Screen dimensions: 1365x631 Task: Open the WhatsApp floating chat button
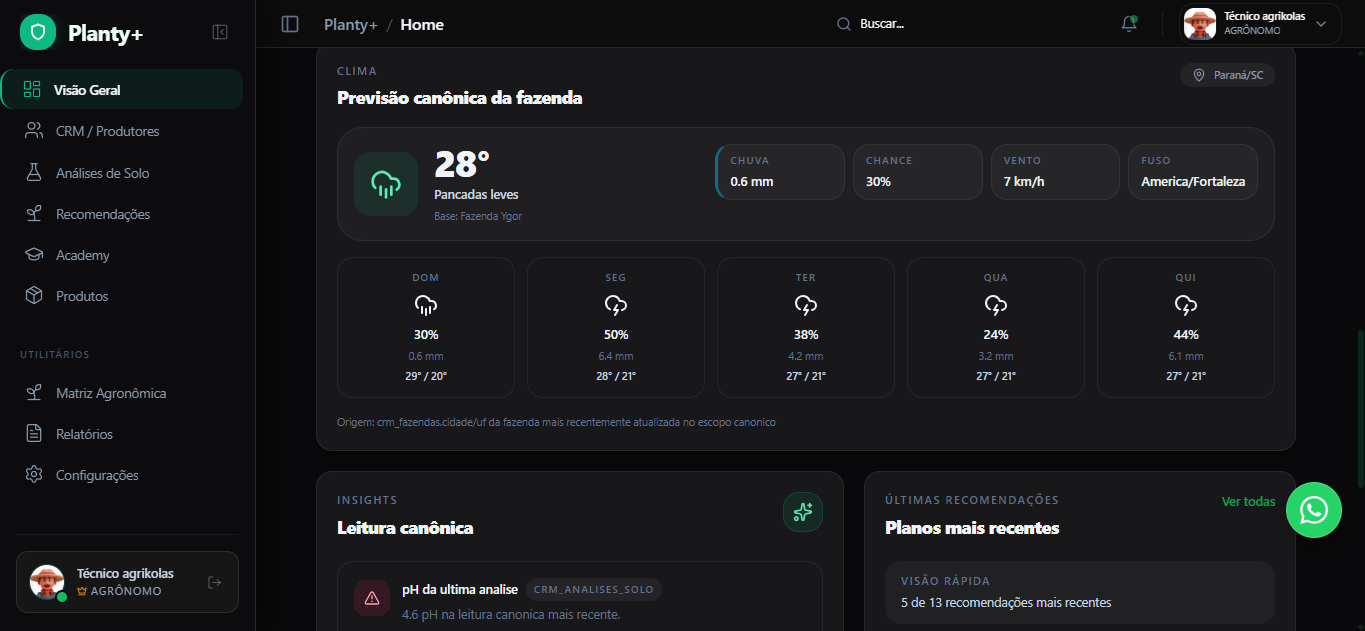click(x=1313, y=510)
